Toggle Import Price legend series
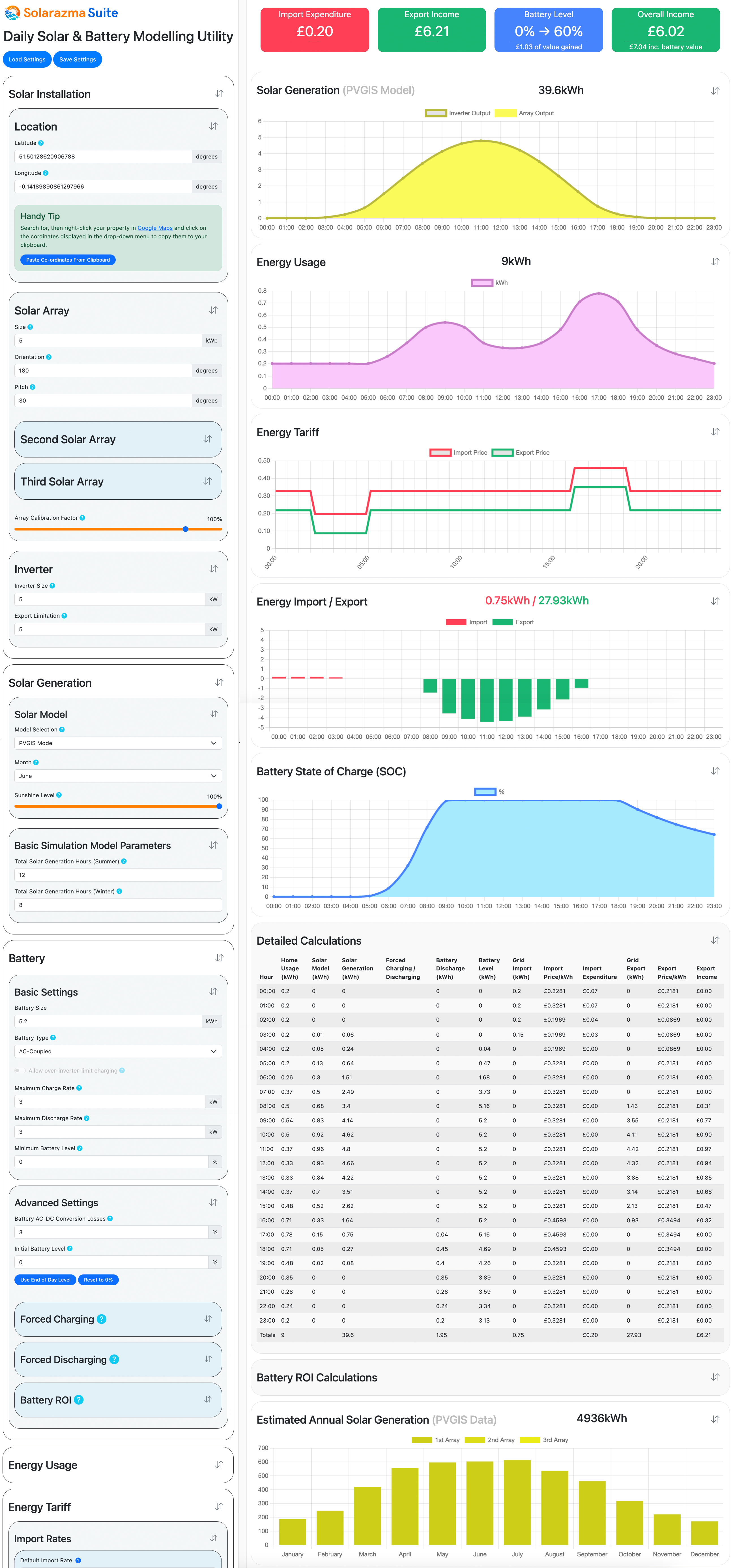Image resolution: width=733 pixels, height=1568 pixels. [459, 452]
